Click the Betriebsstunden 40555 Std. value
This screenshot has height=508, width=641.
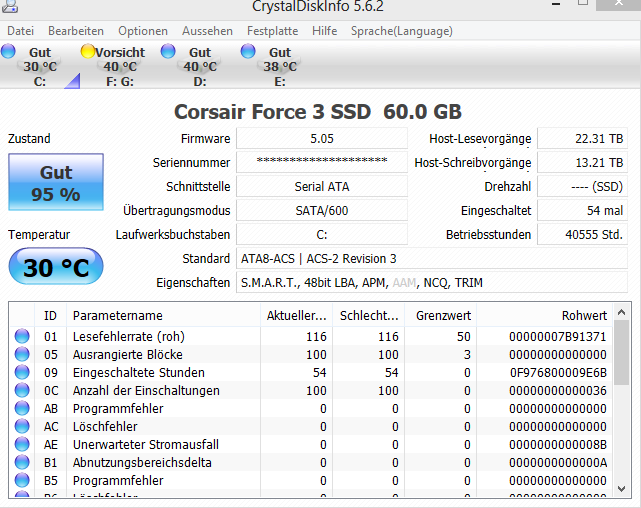pos(582,235)
